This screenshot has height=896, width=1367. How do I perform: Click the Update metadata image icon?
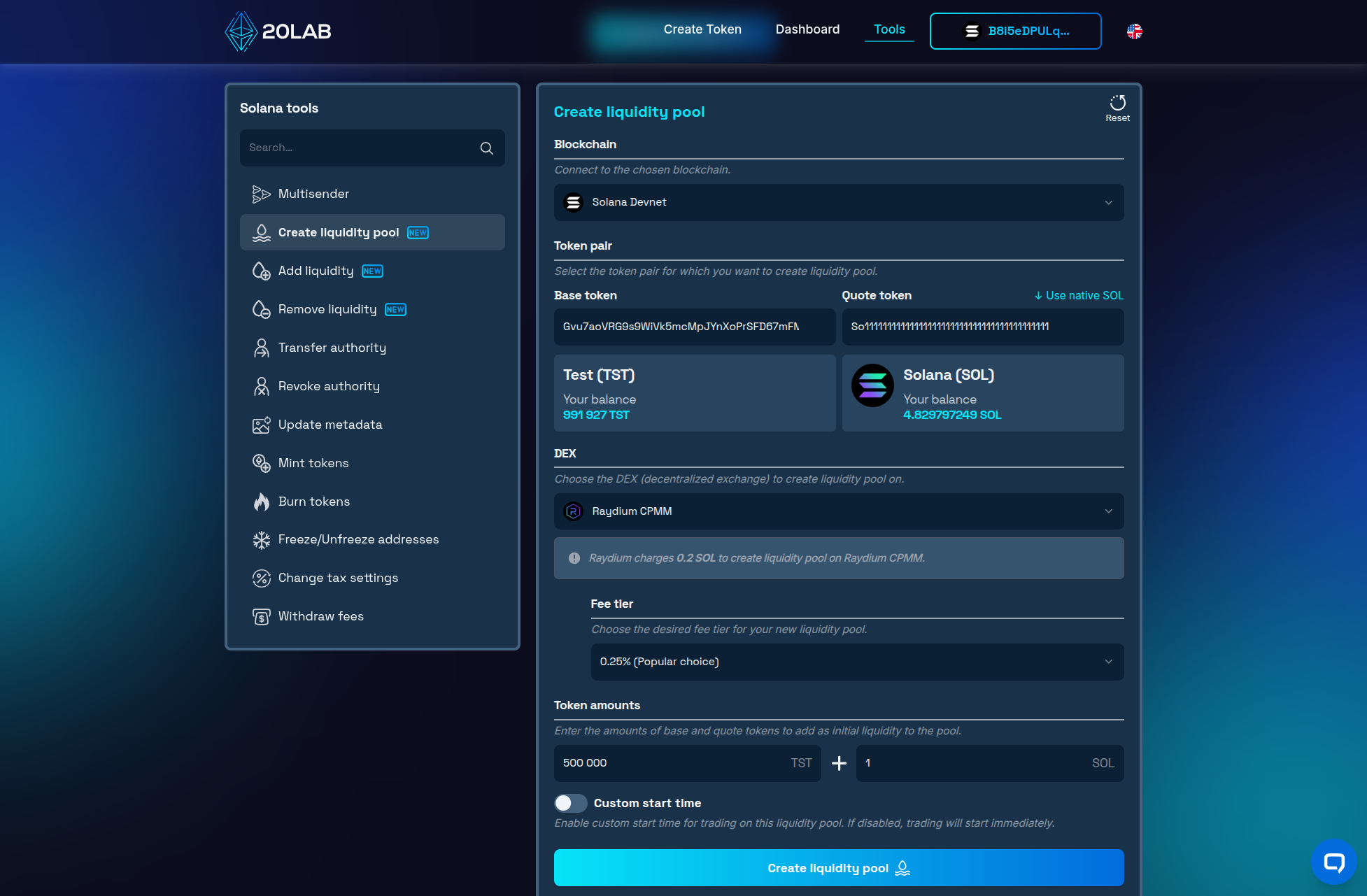pos(261,425)
